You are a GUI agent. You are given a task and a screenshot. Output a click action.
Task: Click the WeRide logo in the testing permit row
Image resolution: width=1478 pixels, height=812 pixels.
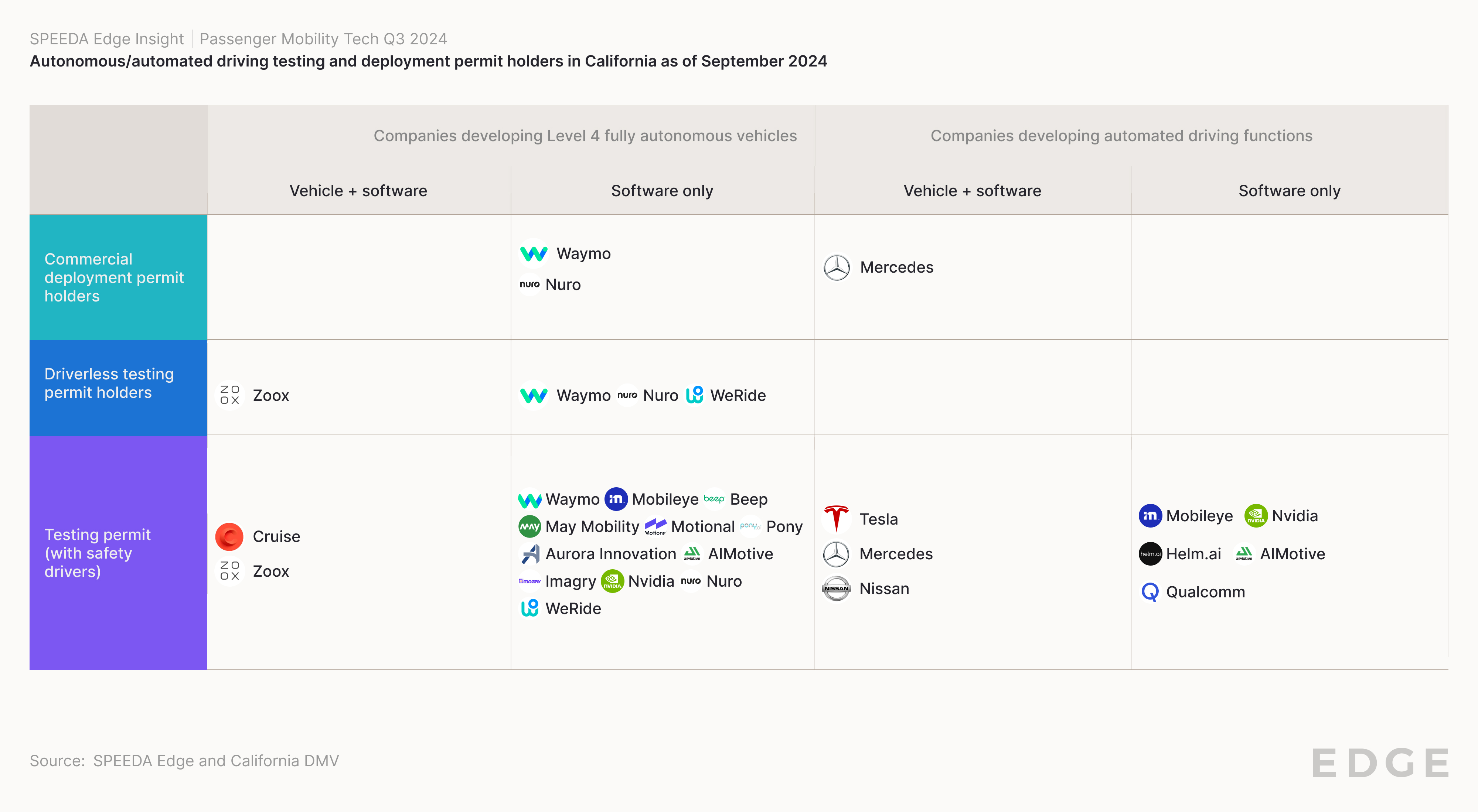529,608
